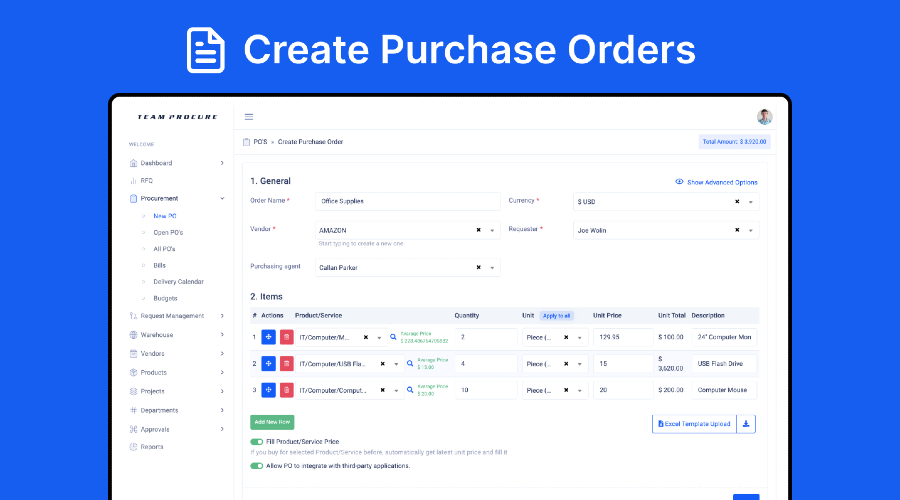
Task: Toggle Fill Product/Service Price switch
Action: coord(257,442)
